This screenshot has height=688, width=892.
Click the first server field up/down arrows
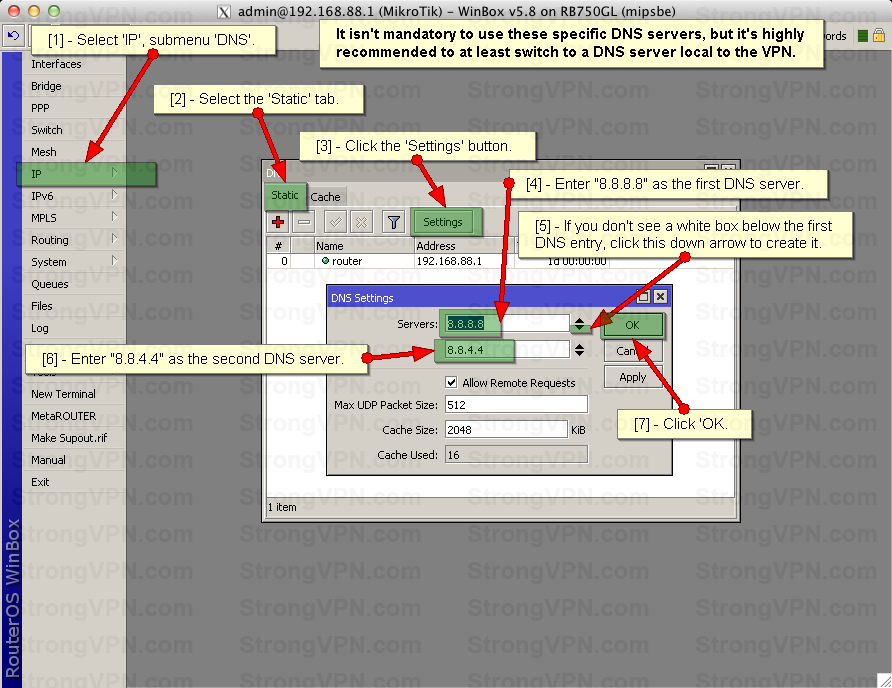click(x=579, y=324)
